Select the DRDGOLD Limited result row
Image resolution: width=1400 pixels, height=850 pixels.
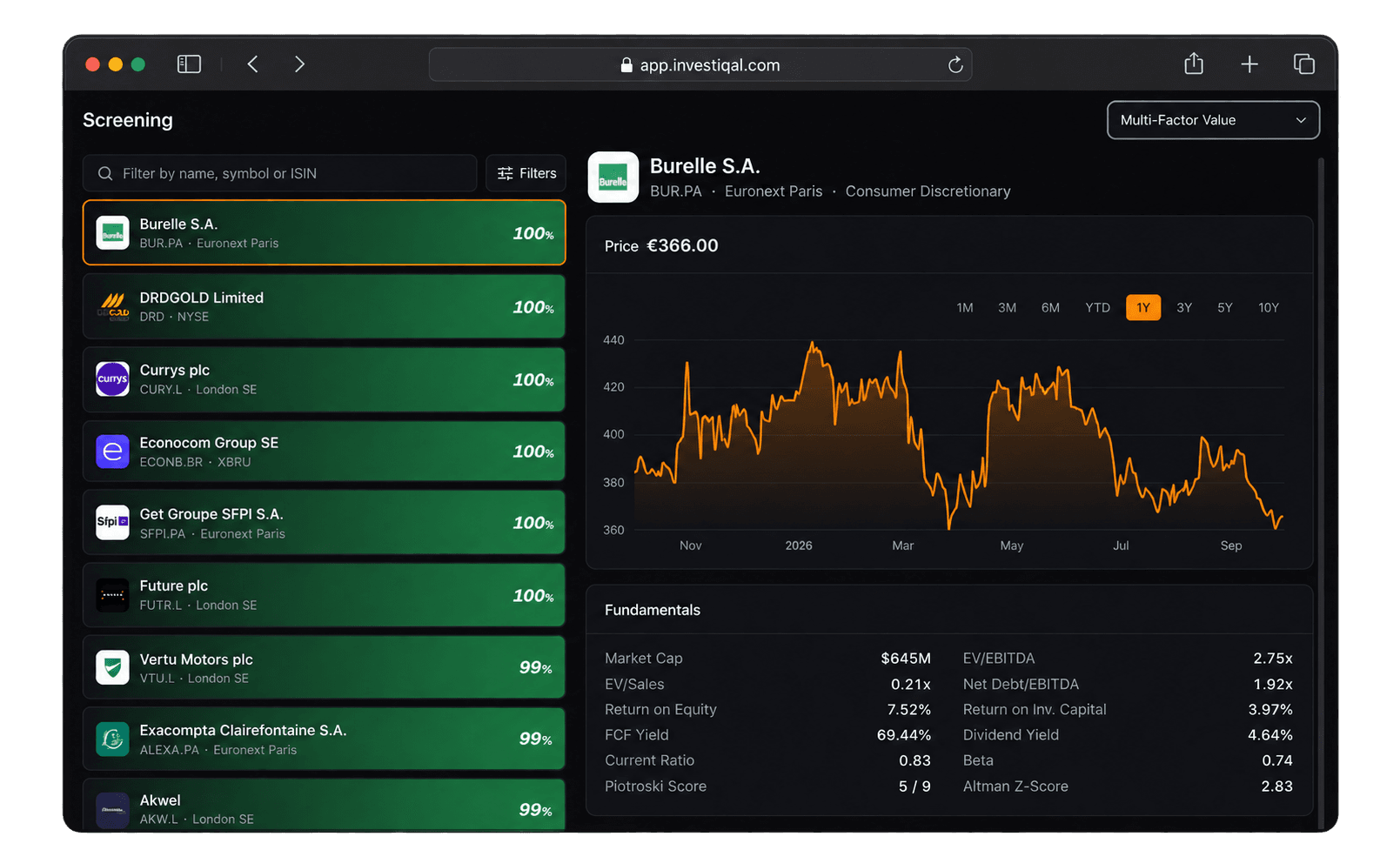(325, 306)
